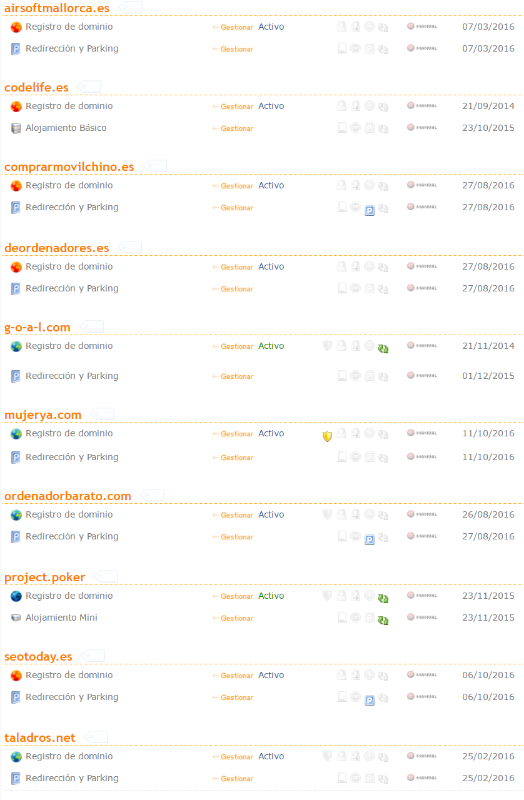Click Activo status of g-o-a-l.com registration
This screenshot has width=524, height=800.
pyautogui.click(x=271, y=346)
